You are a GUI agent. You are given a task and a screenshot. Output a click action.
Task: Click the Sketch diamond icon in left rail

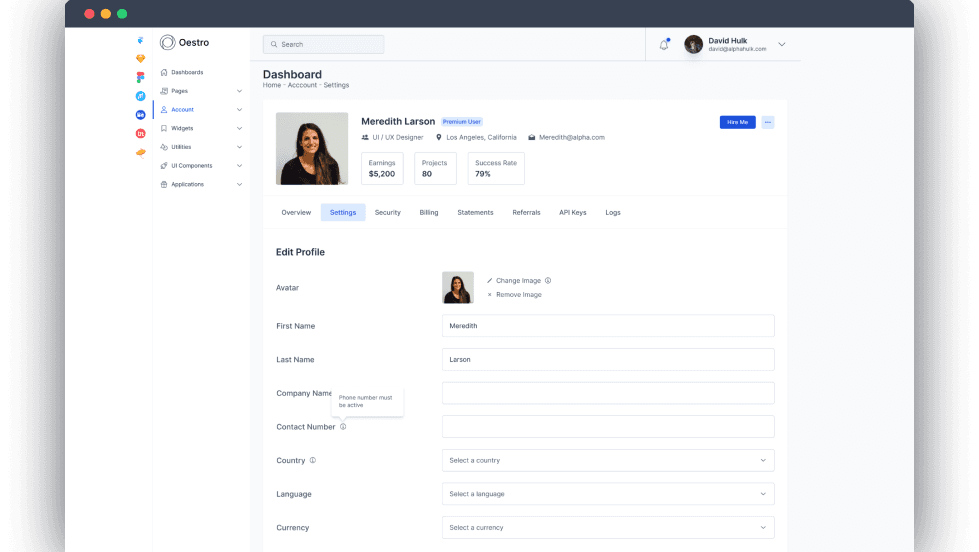(x=140, y=59)
